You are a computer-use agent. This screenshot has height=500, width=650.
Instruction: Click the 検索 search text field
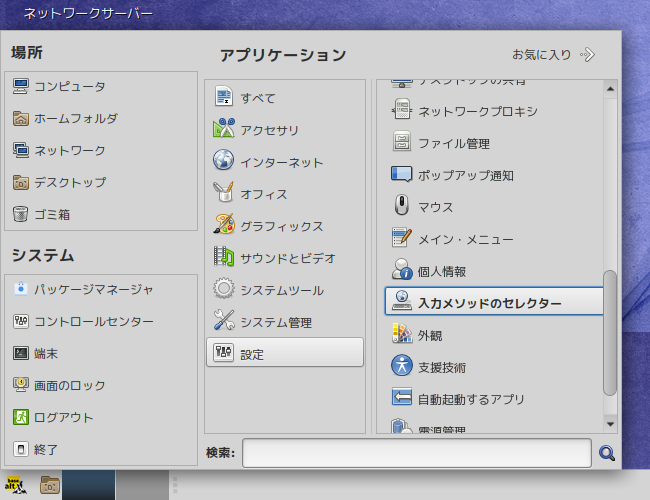[x=417, y=453]
